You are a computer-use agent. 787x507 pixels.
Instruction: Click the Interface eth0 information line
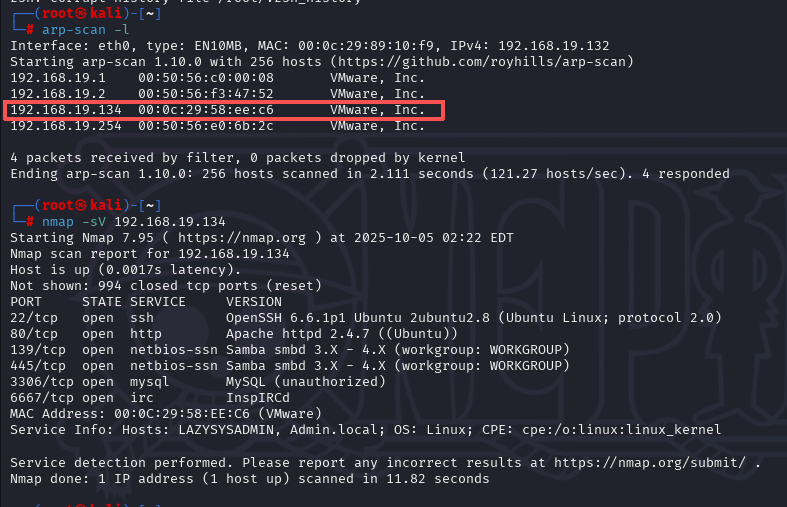pos(317,46)
